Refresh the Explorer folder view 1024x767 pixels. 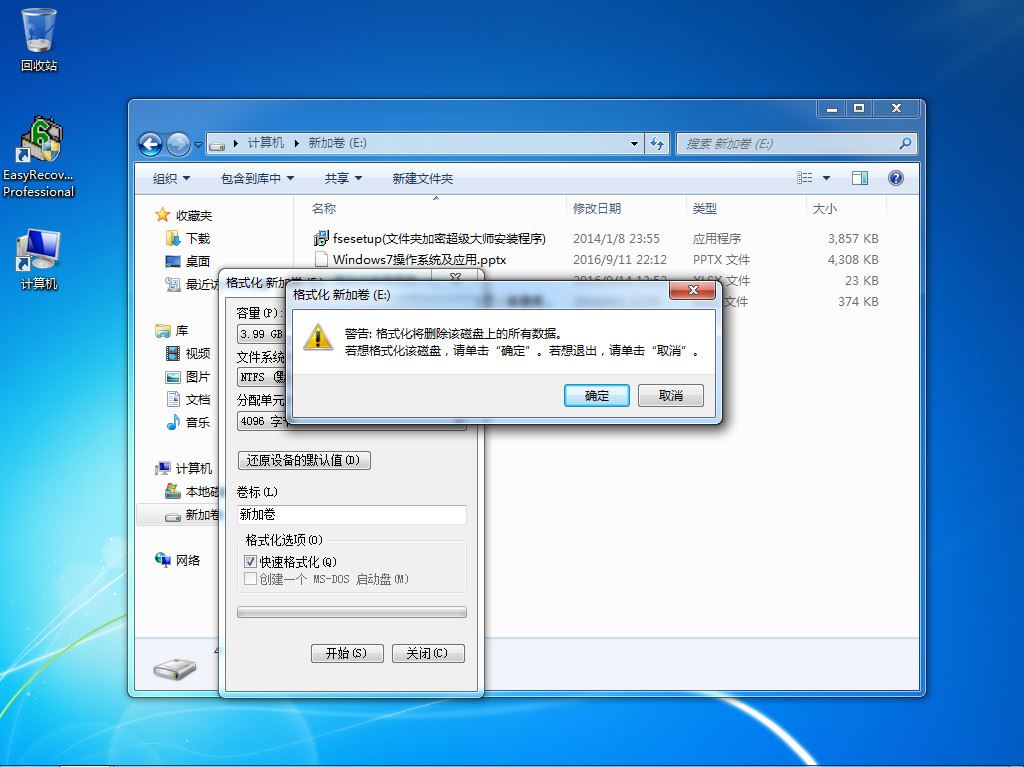tap(657, 144)
